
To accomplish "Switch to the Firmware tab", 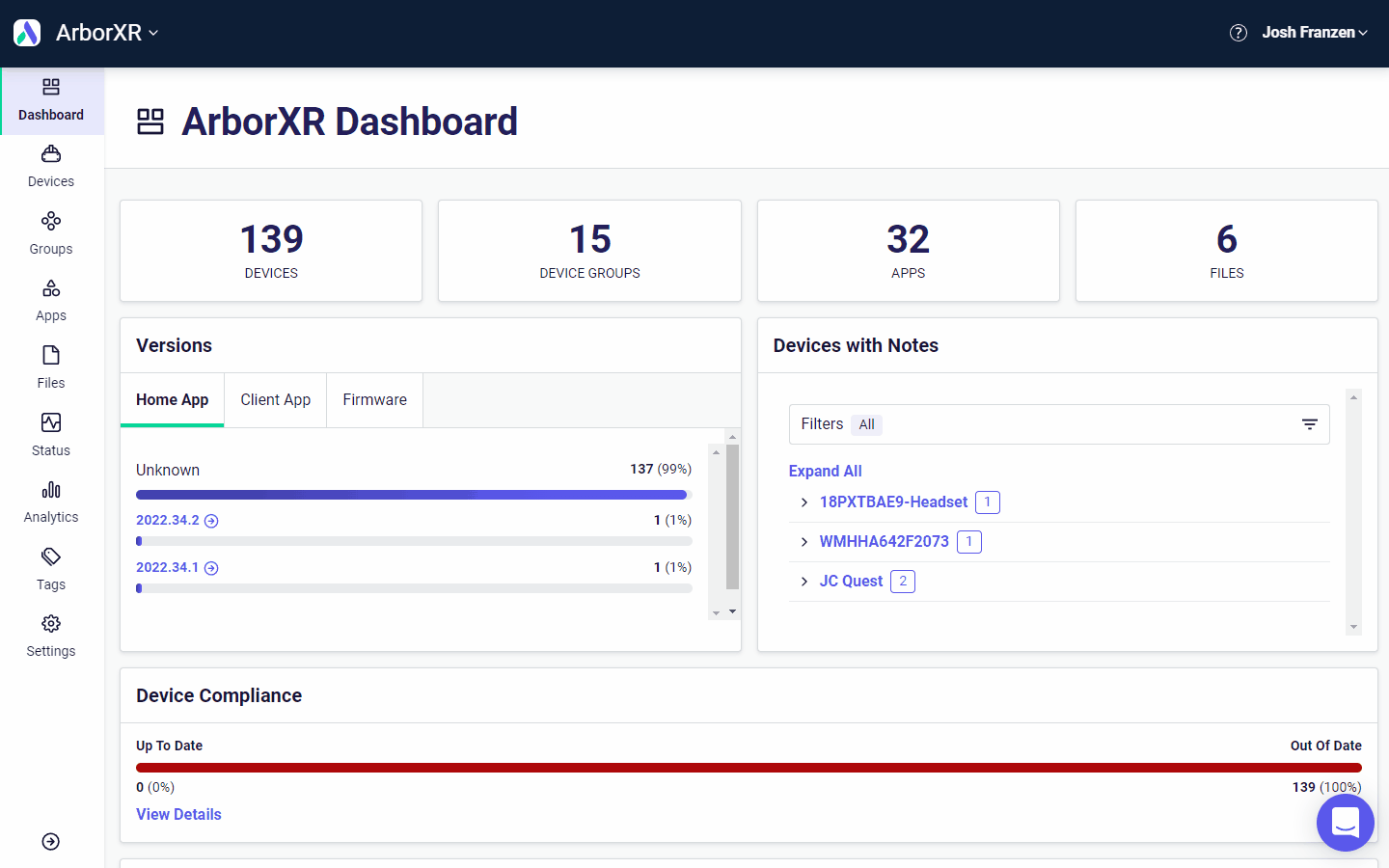I will [375, 400].
